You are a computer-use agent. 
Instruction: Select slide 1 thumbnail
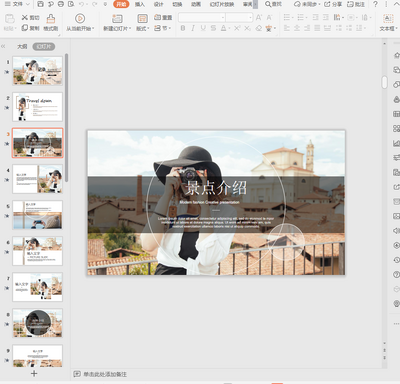[x=37, y=71]
